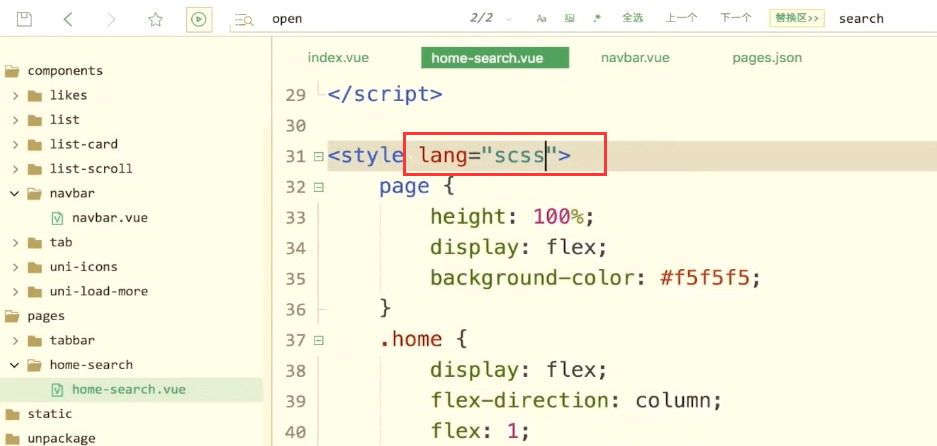Expand the list-card folder chevron
Image resolution: width=937 pixels, height=446 pixels.
coord(16,145)
